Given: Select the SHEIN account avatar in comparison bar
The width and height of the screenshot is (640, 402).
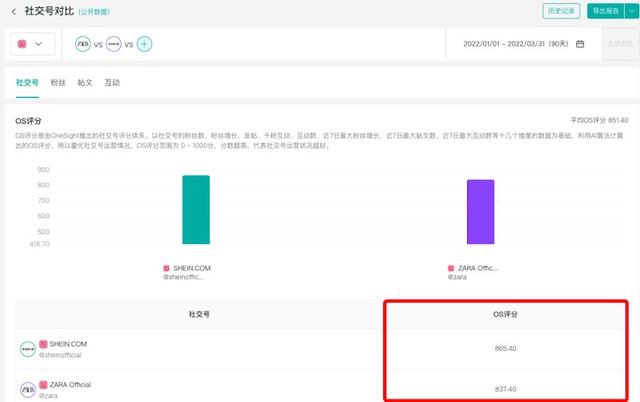Looking at the screenshot, I should click(113, 44).
